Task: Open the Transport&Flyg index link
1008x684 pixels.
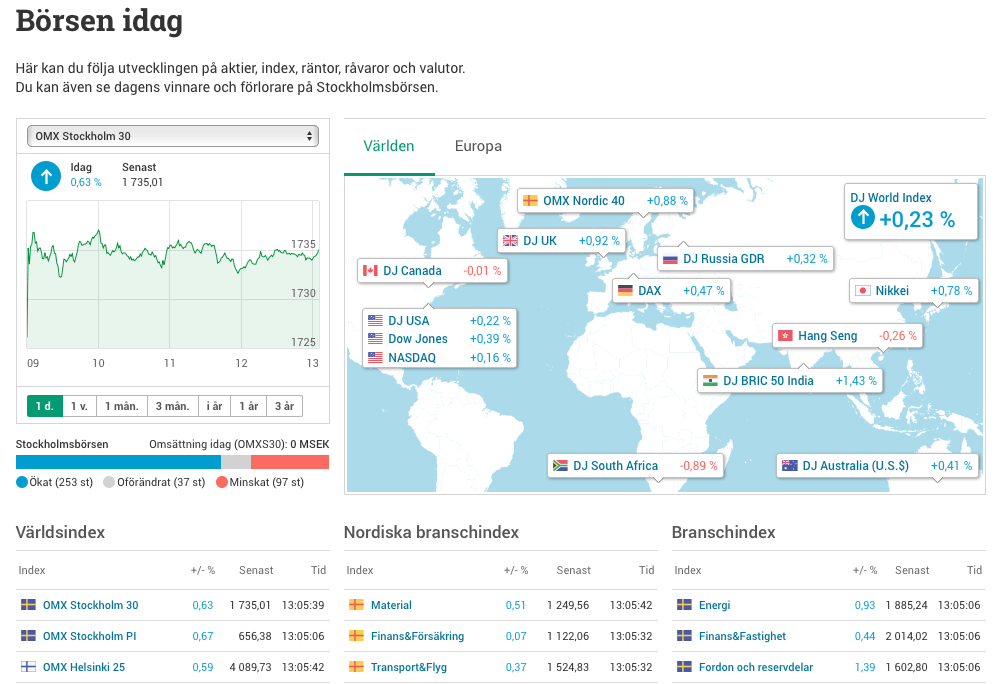Action: coord(408,667)
